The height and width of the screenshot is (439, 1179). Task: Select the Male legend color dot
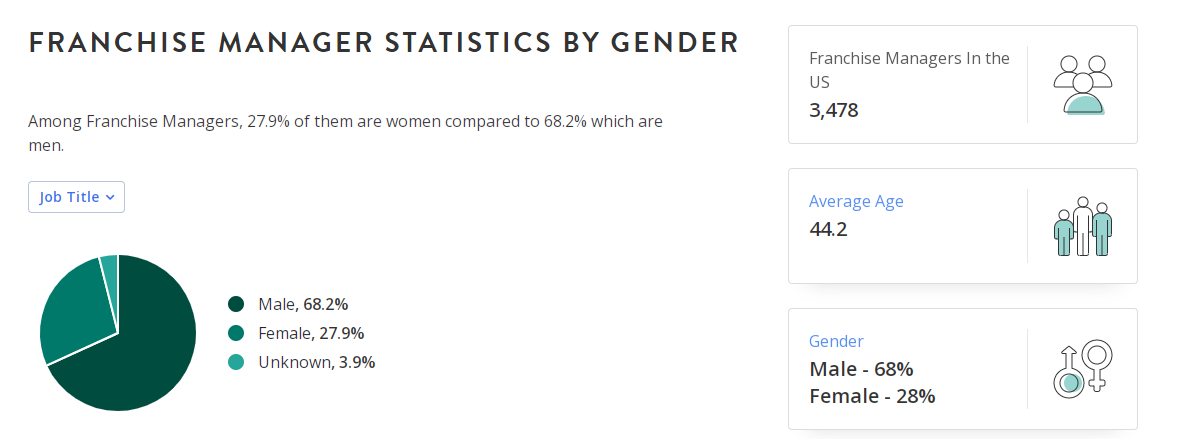coord(236,304)
